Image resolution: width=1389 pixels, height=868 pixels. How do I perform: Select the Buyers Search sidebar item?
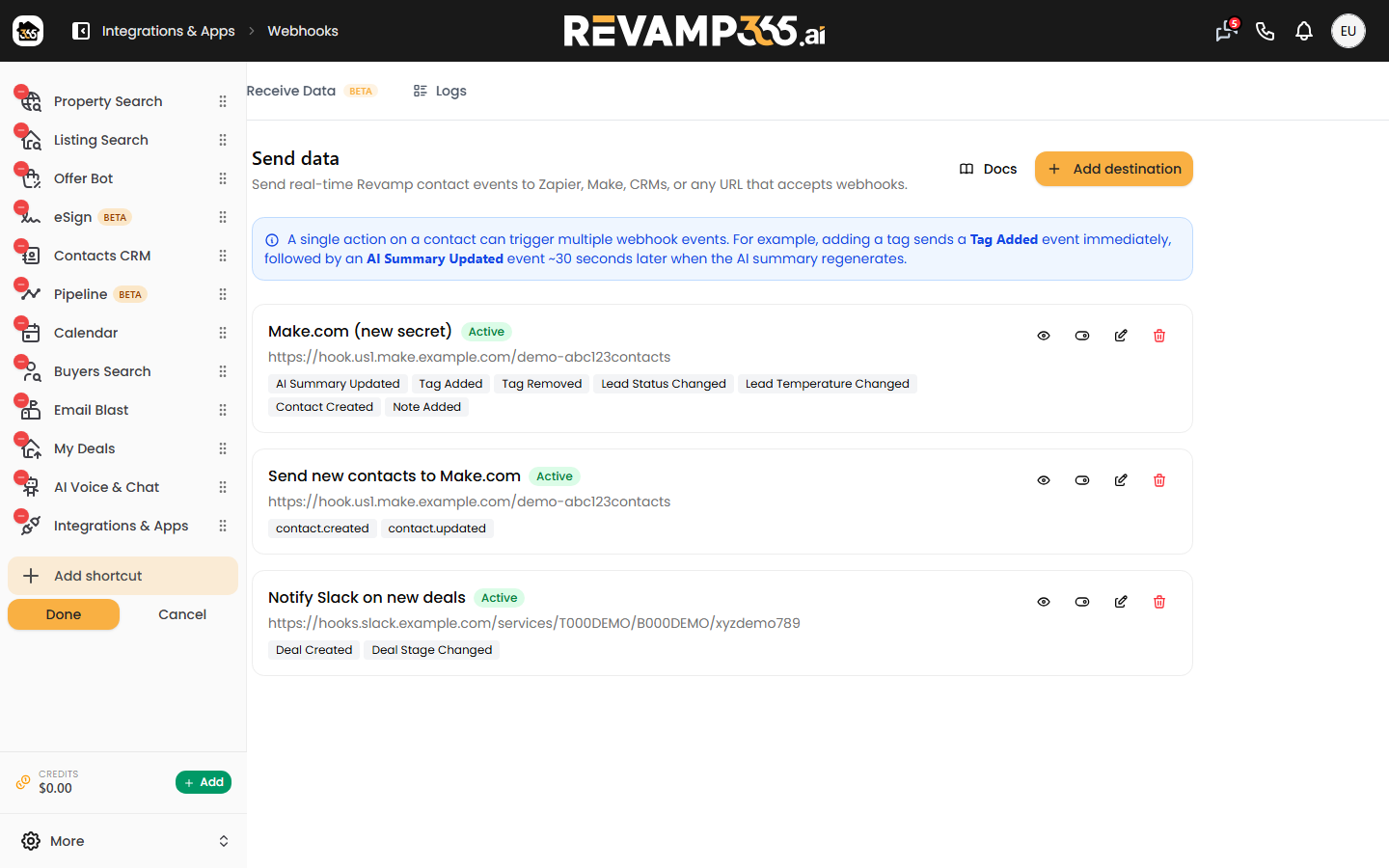coord(102,371)
